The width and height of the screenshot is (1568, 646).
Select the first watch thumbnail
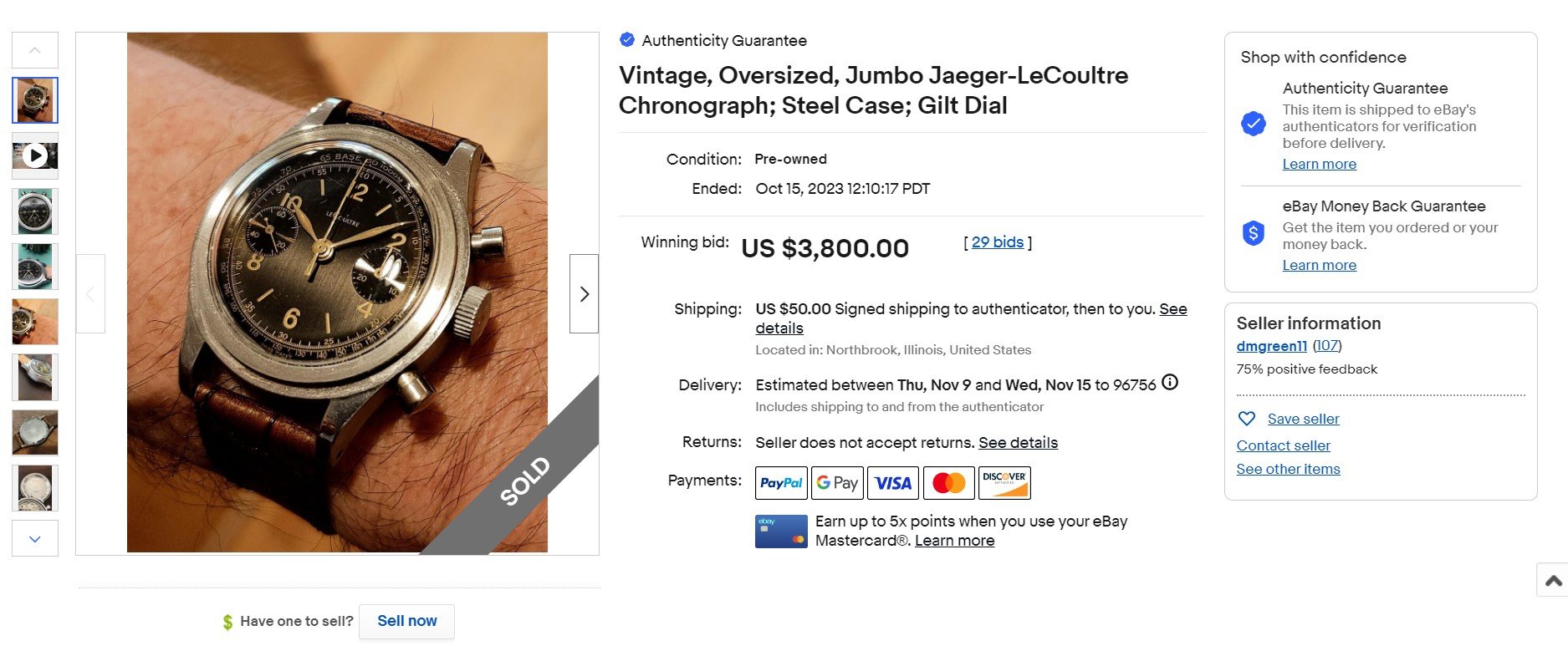click(x=35, y=100)
